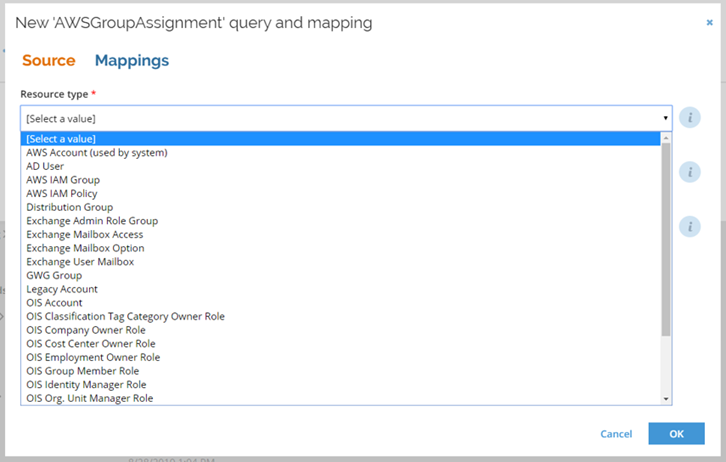The width and height of the screenshot is (726, 462).
Task: Collapse the Resource type dropdown arrow
Action: pos(665,118)
